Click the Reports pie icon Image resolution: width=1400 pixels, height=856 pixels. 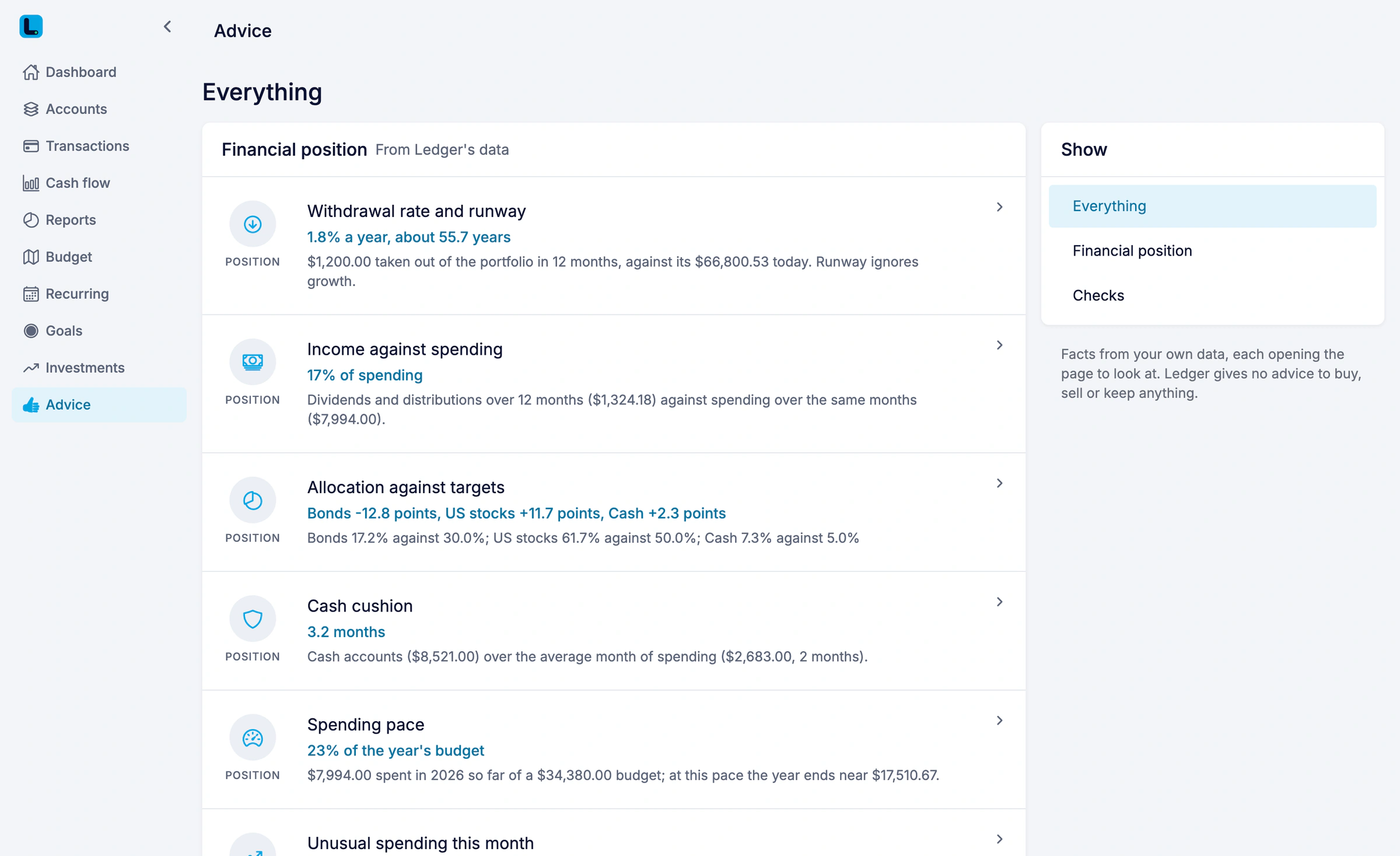coord(31,220)
